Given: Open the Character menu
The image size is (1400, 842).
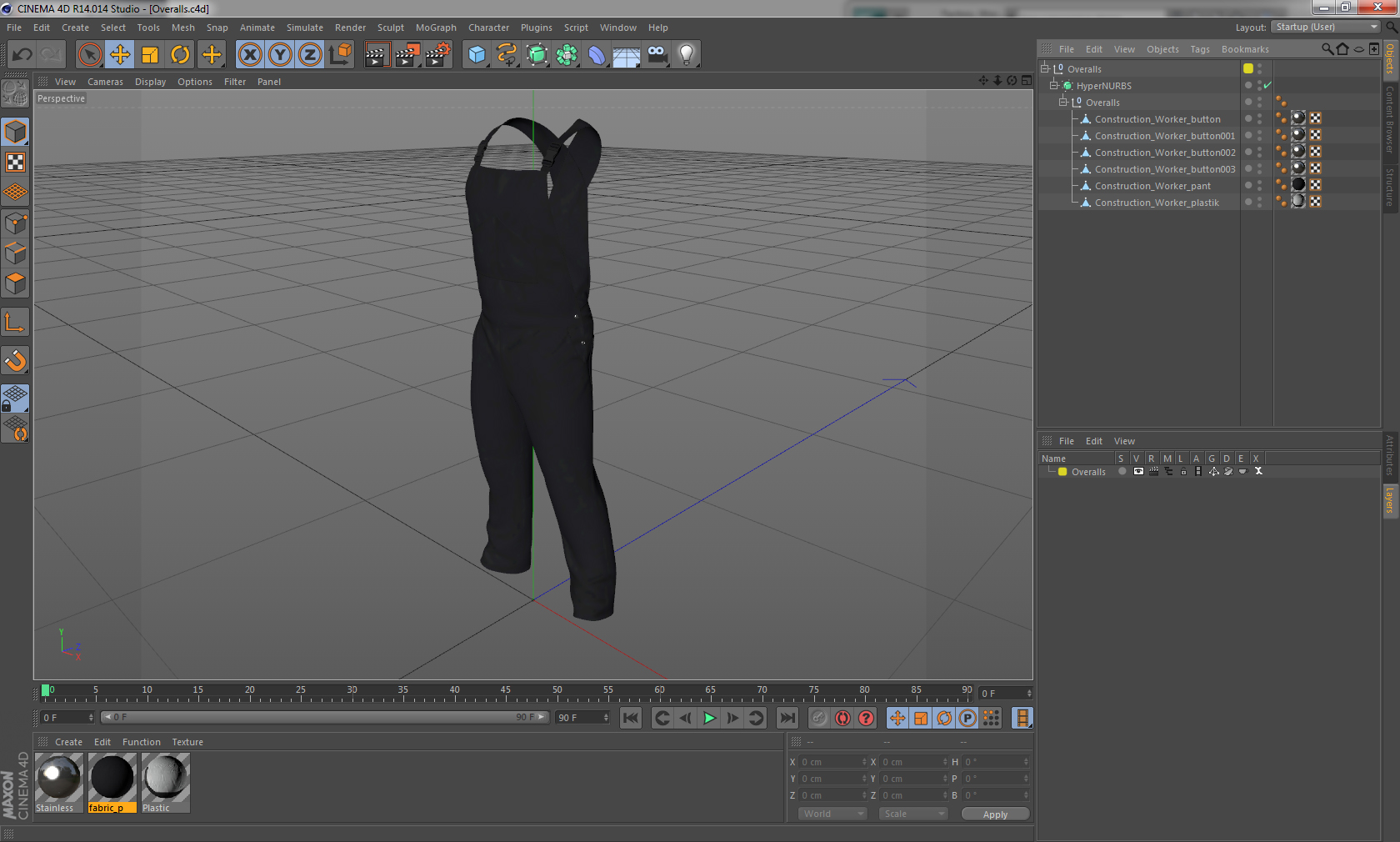Looking at the screenshot, I should click(488, 28).
